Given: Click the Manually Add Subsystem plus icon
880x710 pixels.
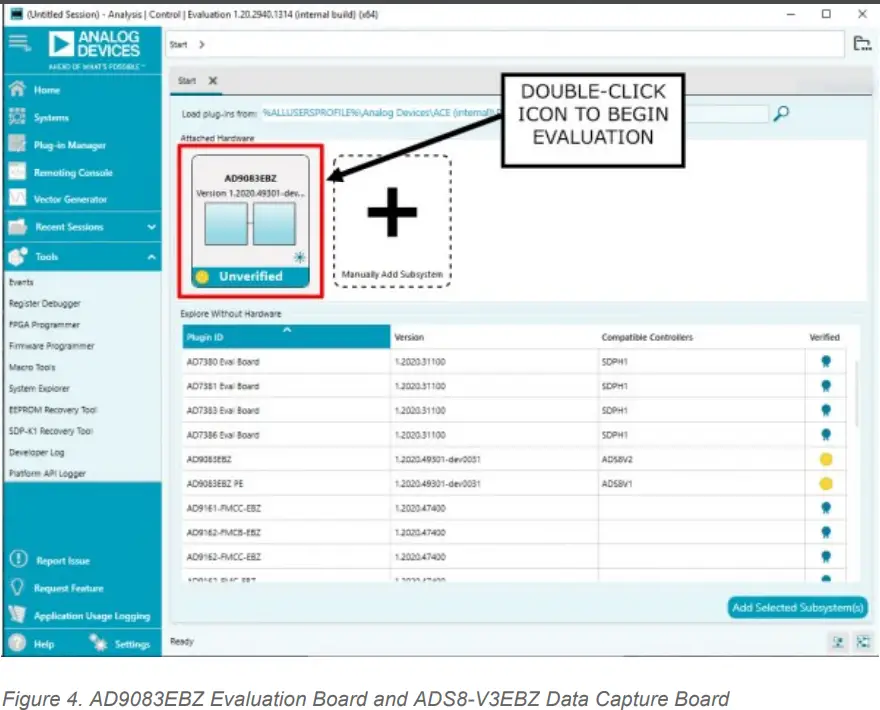Looking at the screenshot, I should click(x=392, y=213).
